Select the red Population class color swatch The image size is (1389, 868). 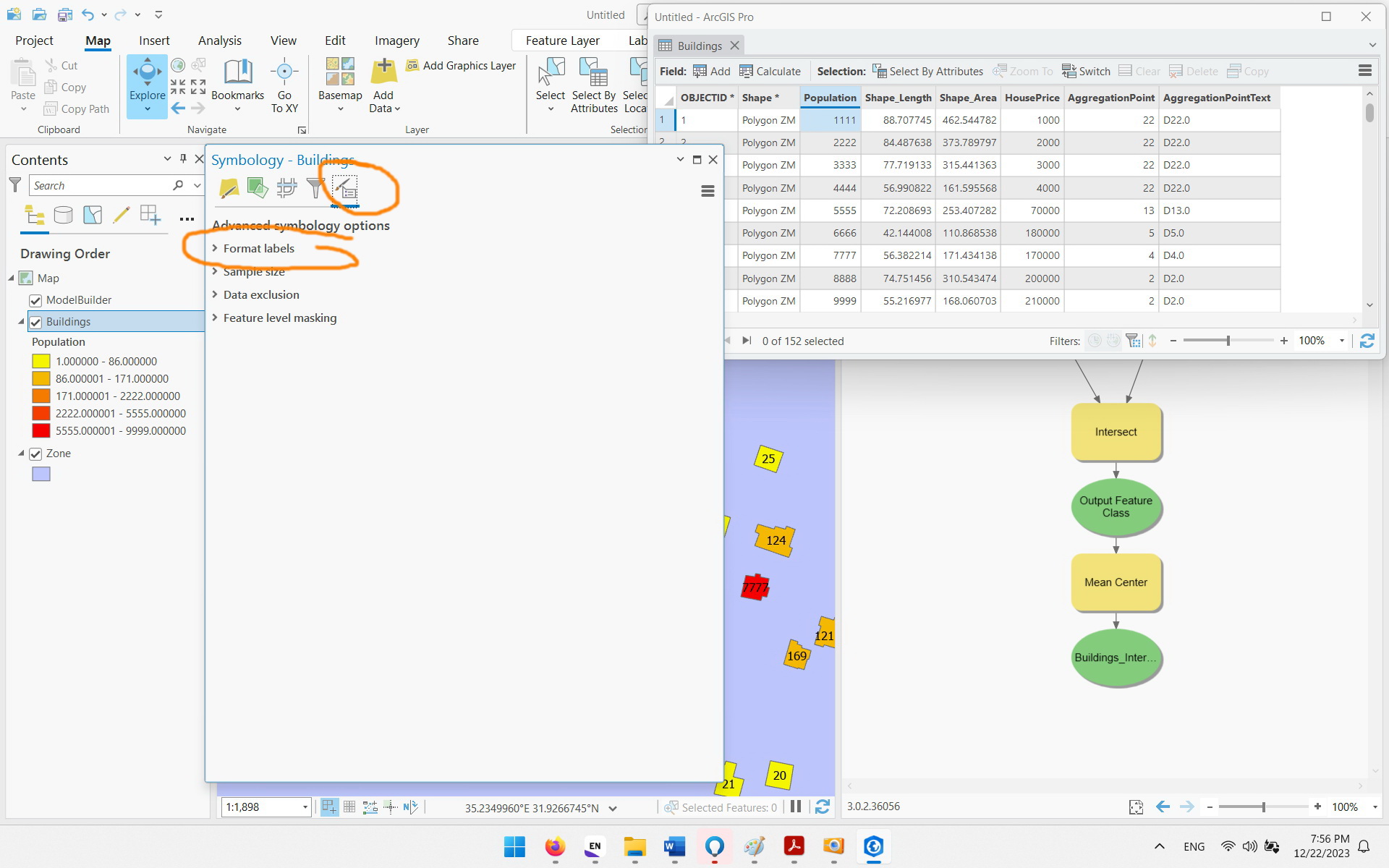point(41,430)
